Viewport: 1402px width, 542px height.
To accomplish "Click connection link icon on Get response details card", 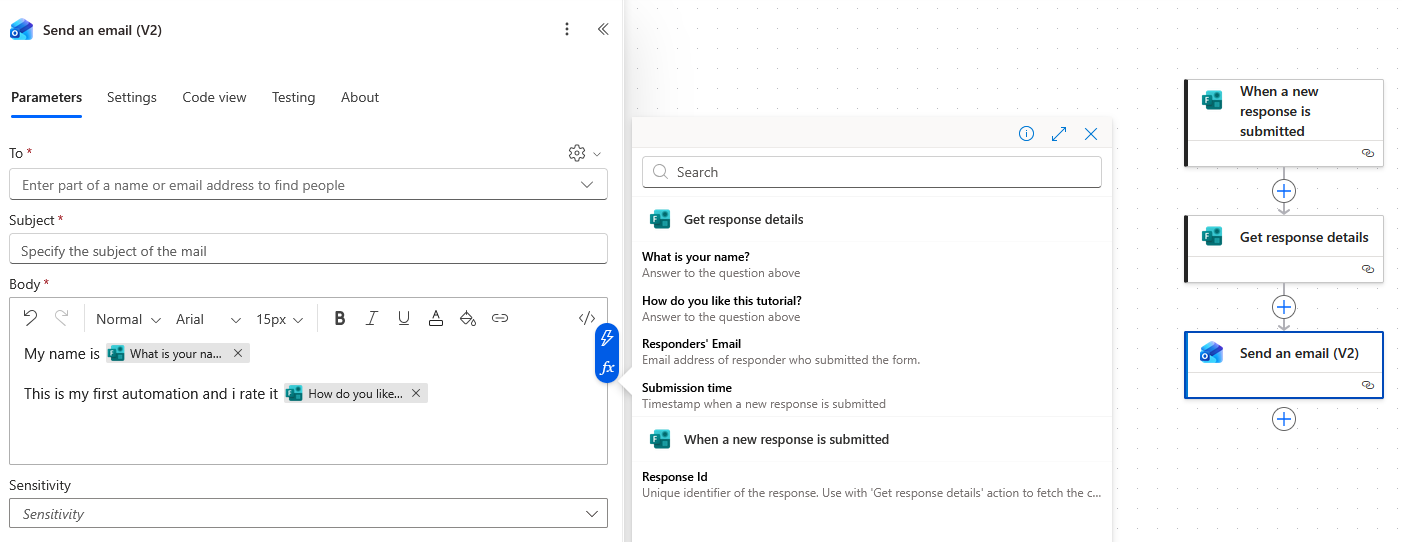I will click(x=1368, y=269).
